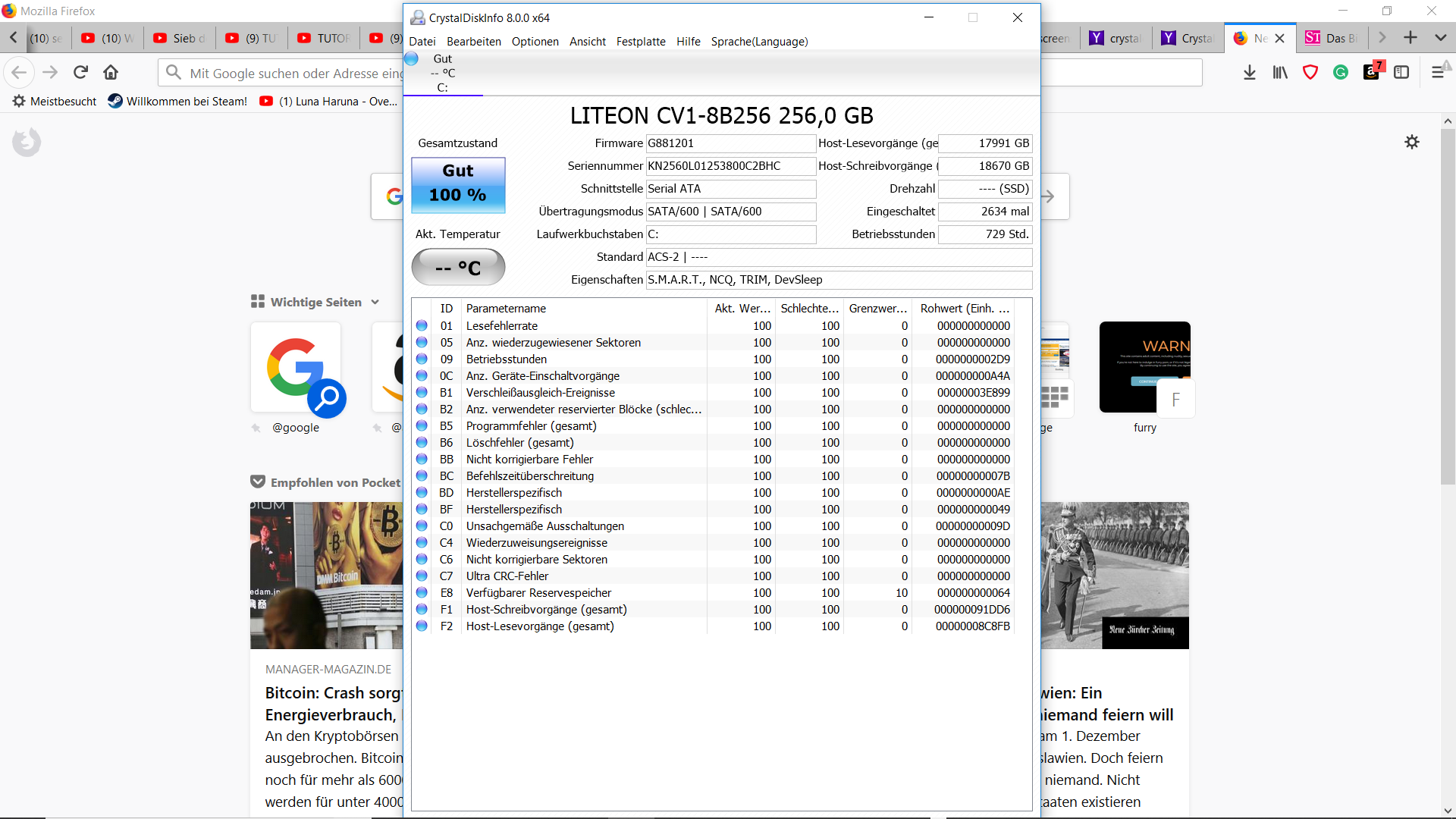The image size is (1456, 819).
Task: Reload the Firefox page
Action: click(80, 73)
